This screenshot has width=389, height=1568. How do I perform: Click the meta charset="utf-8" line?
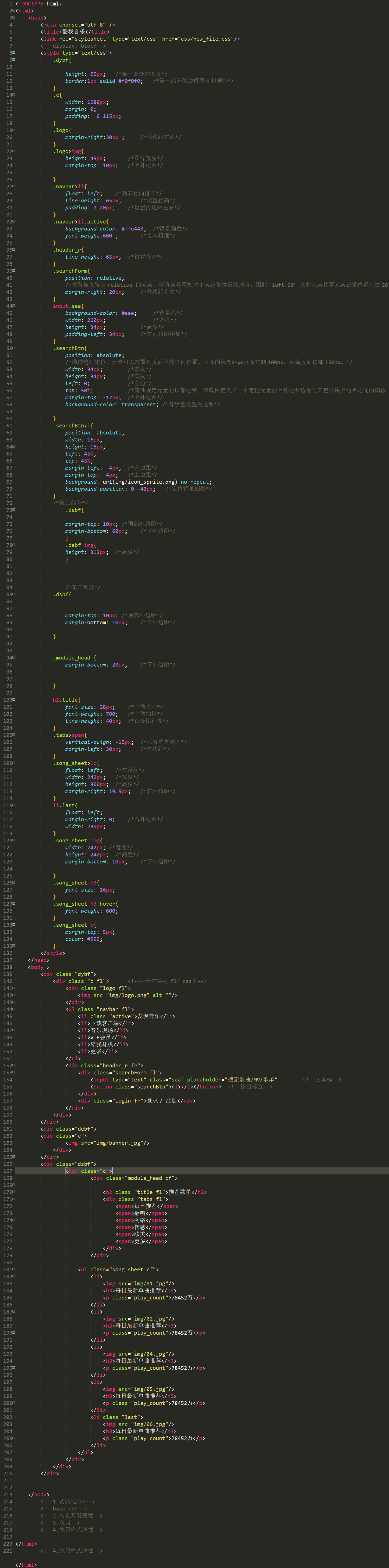point(78,25)
